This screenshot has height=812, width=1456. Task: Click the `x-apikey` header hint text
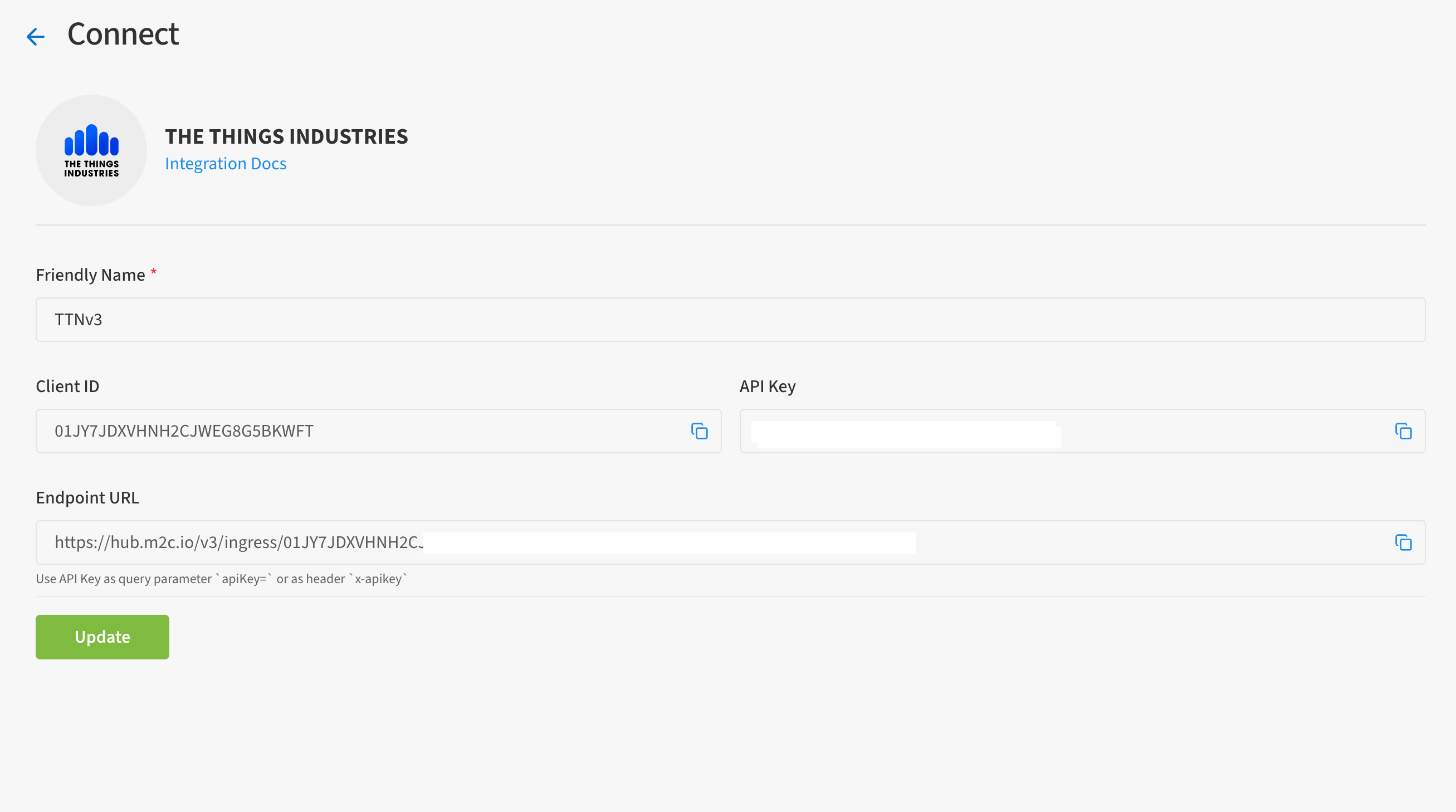click(378, 579)
